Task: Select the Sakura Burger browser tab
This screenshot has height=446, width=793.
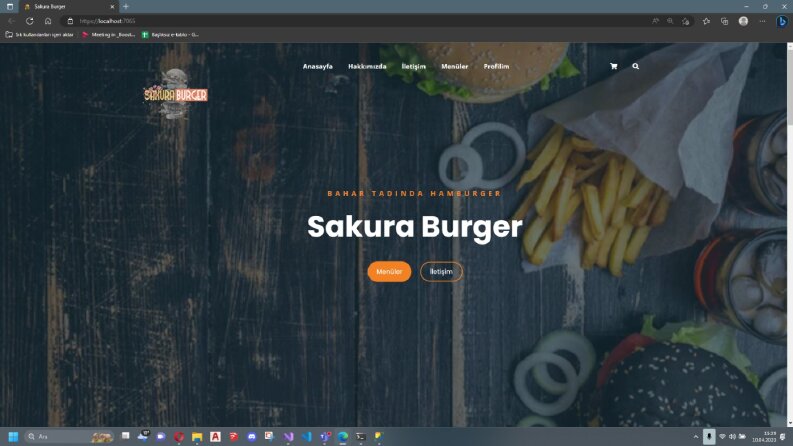Action: pyautogui.click(x=68, y=7)
